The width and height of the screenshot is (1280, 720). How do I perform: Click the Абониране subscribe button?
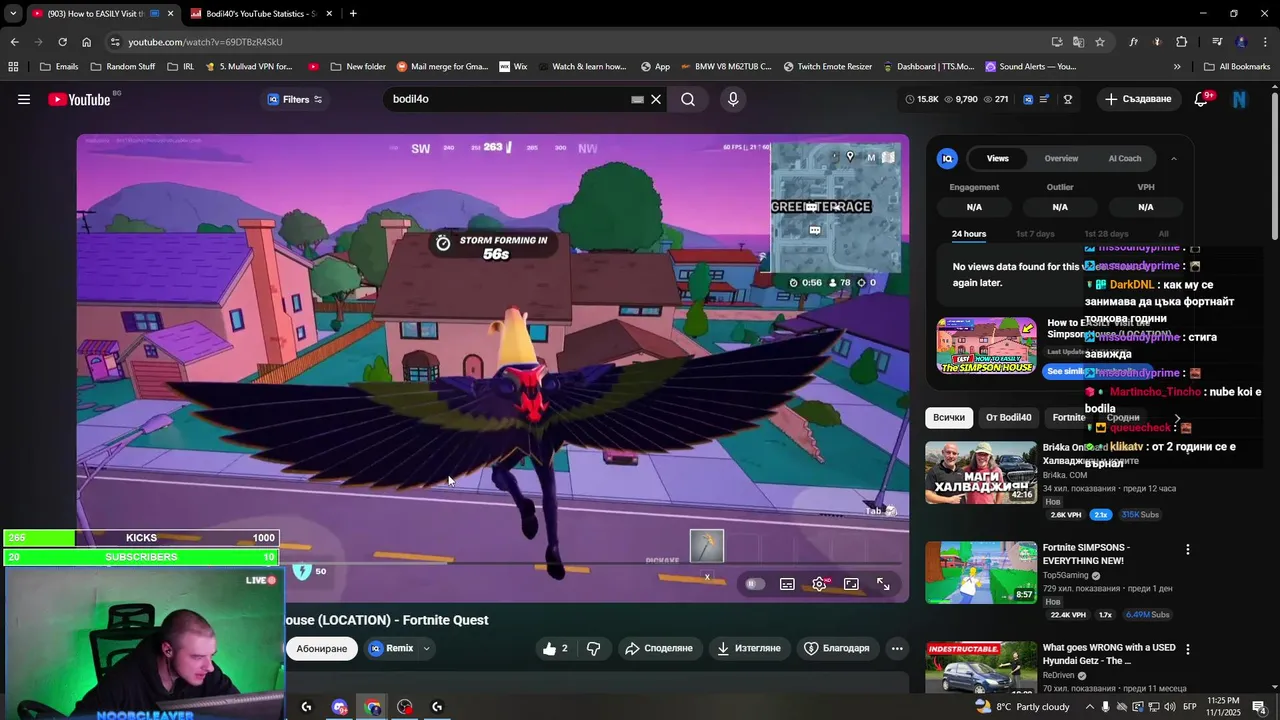point(322,648)
